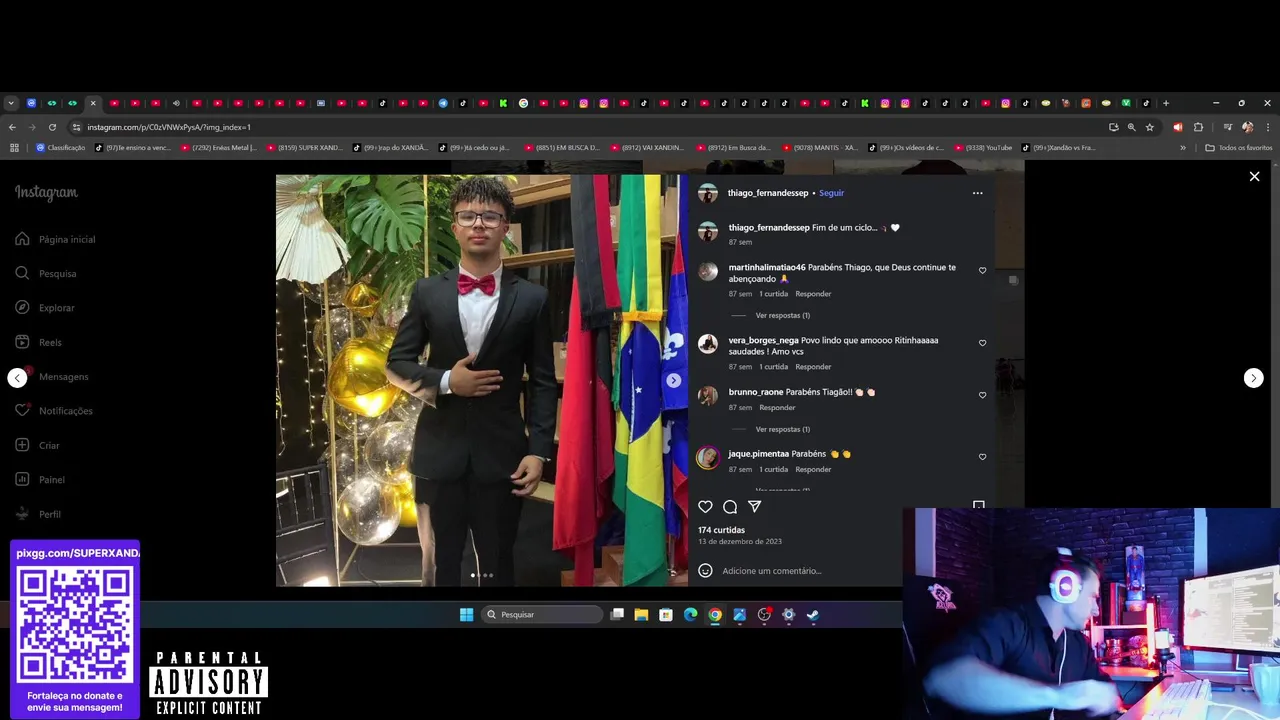This screenshot has height=720, width=1280.
Task: Open Microsoft Edge from taskbar
Action: click(x=690, y=615)
